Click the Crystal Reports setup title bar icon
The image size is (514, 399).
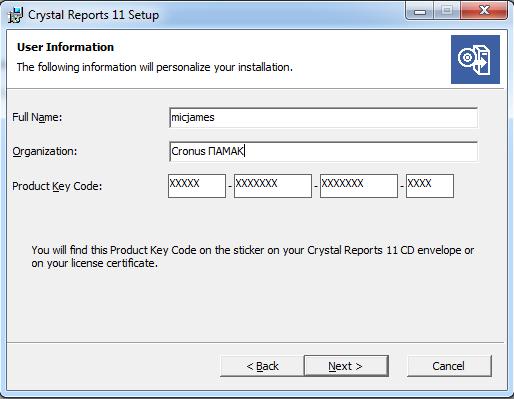(x=15, y=15)
